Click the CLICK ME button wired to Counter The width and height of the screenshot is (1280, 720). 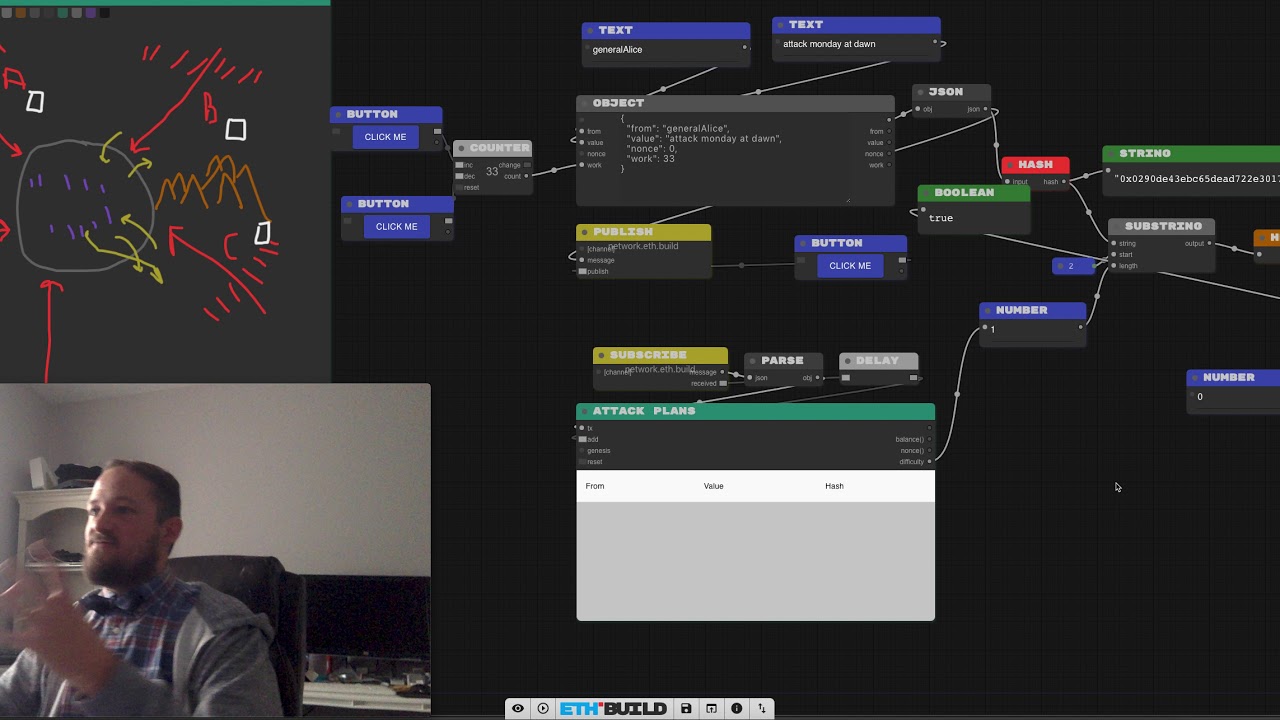(x=386, y=137)
